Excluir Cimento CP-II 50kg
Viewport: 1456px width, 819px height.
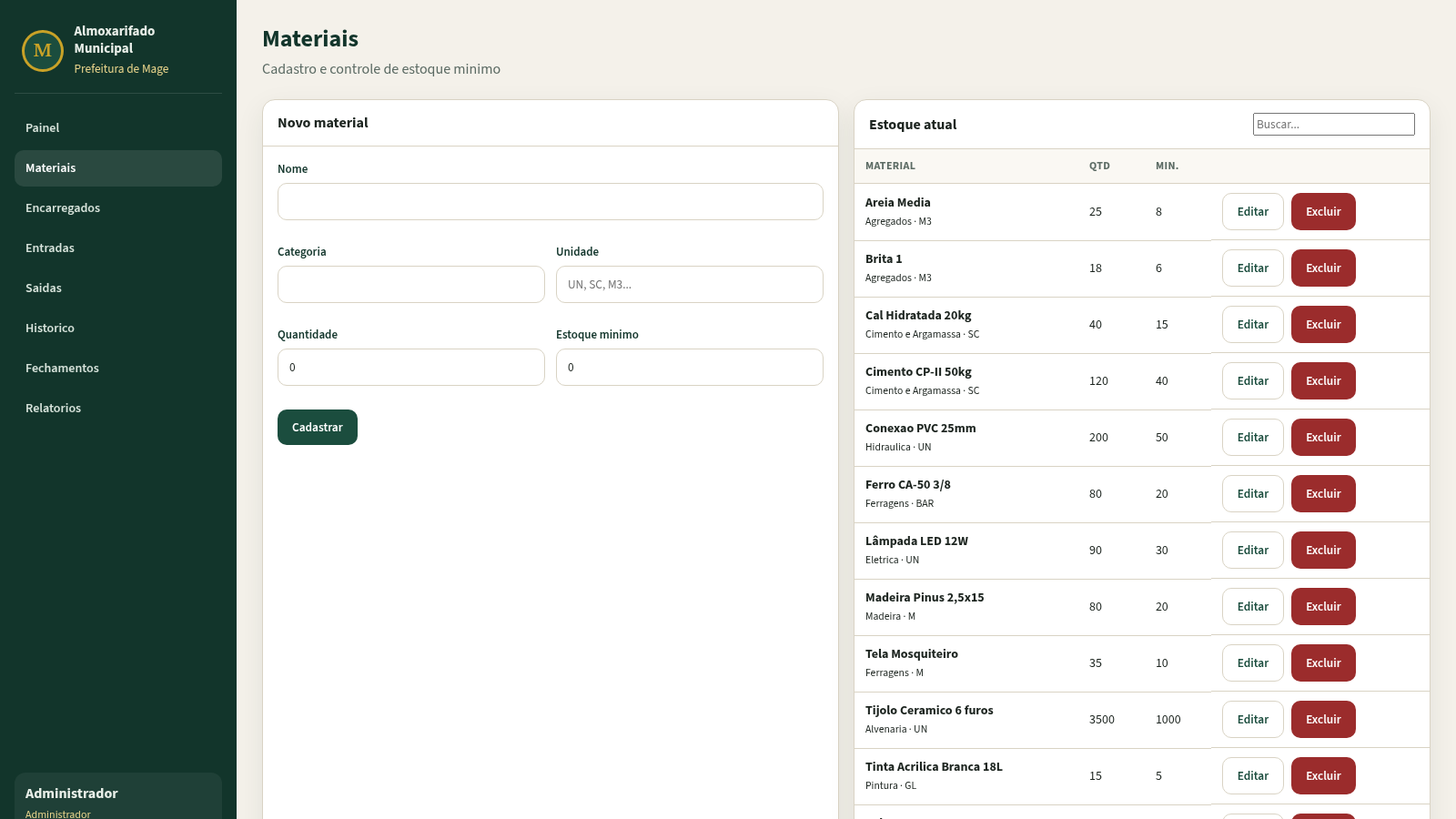1323,381
